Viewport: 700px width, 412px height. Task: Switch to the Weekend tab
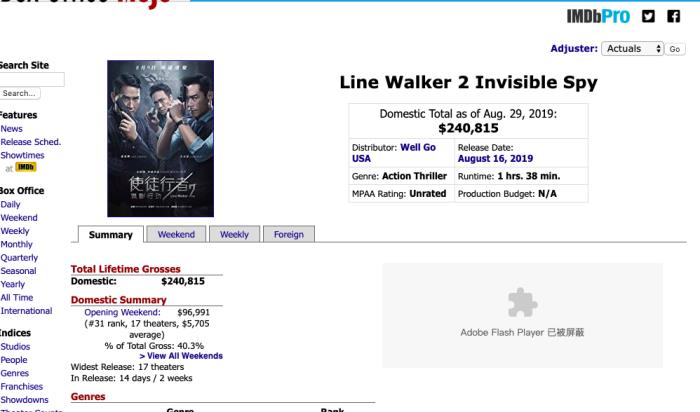(176, 234)
